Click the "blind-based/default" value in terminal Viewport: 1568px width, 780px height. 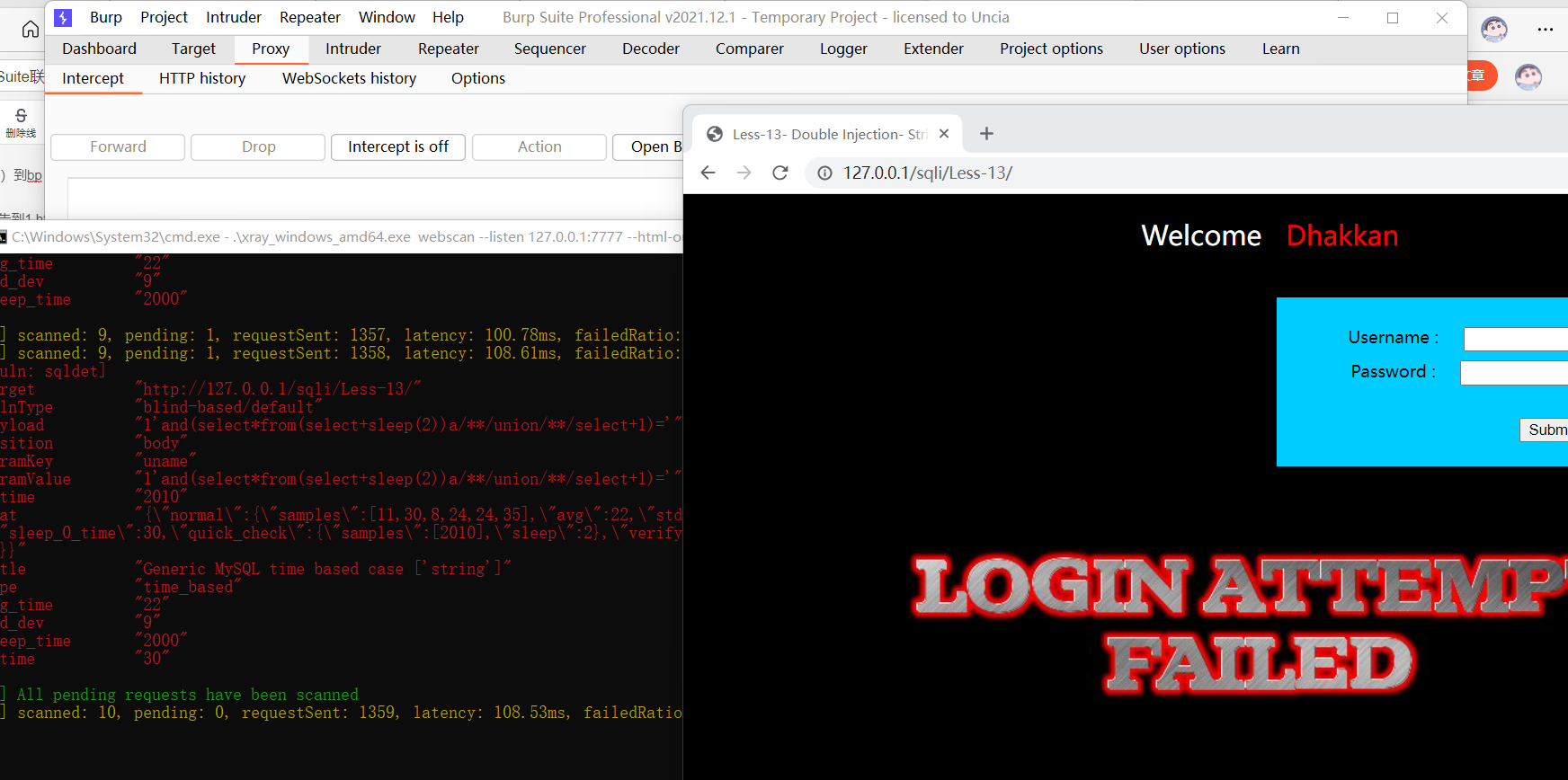tap(228, 407)
